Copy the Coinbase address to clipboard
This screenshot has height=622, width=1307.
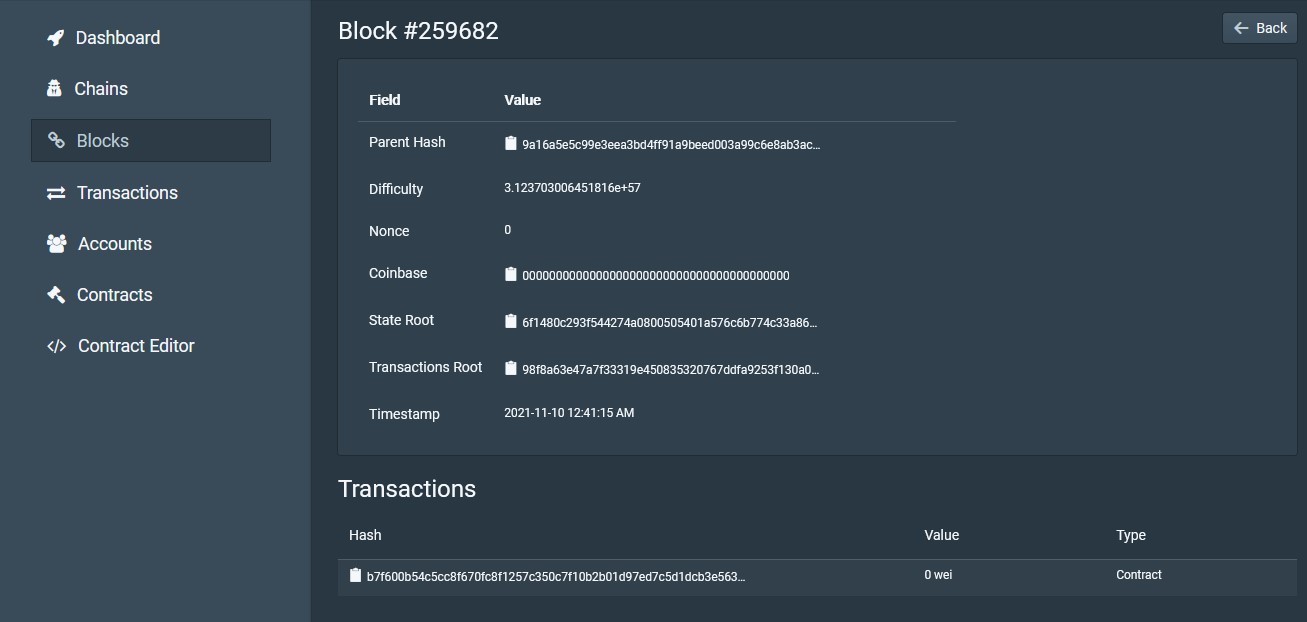coord(511,275)
